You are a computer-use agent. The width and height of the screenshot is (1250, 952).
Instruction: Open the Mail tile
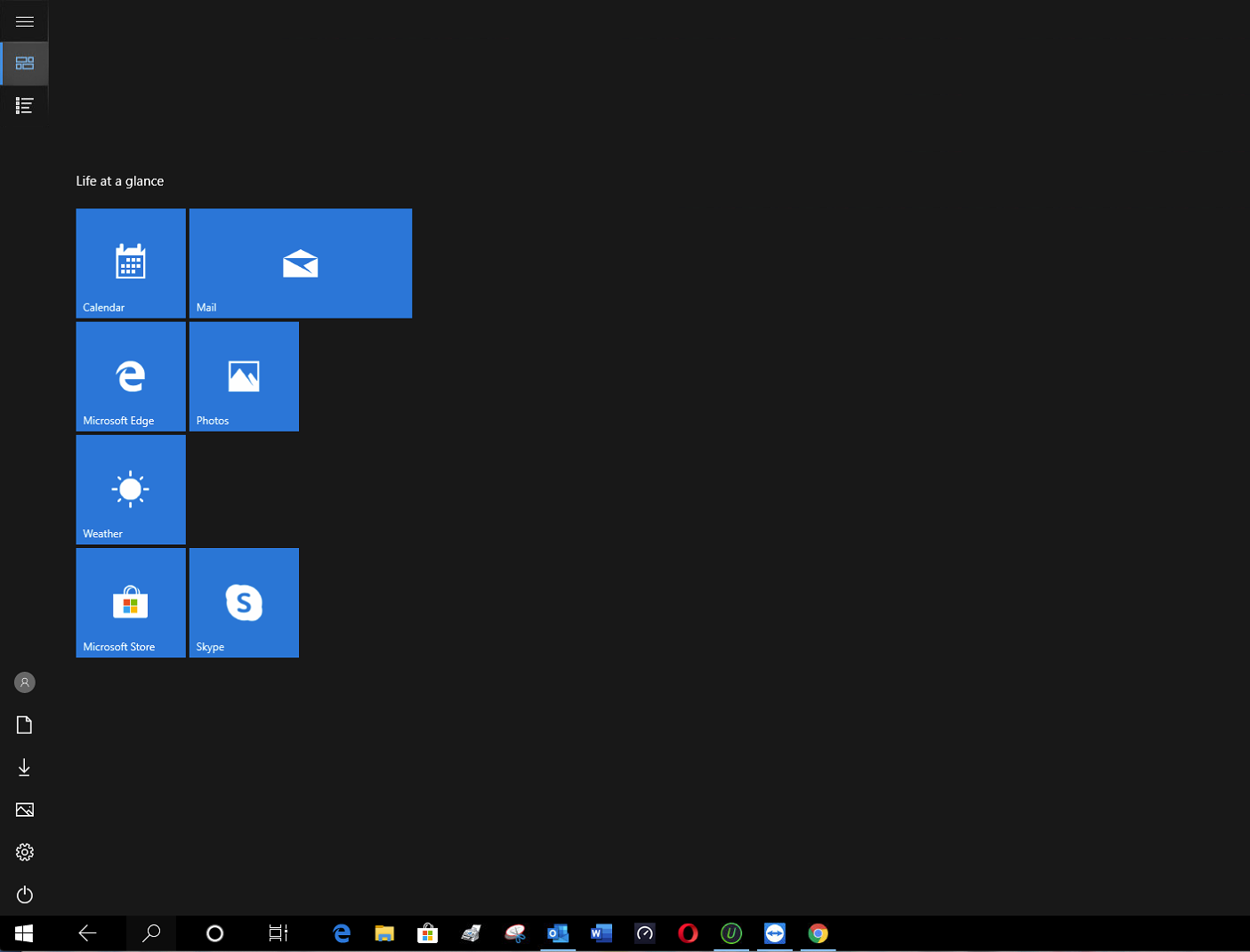coord(300,262)
